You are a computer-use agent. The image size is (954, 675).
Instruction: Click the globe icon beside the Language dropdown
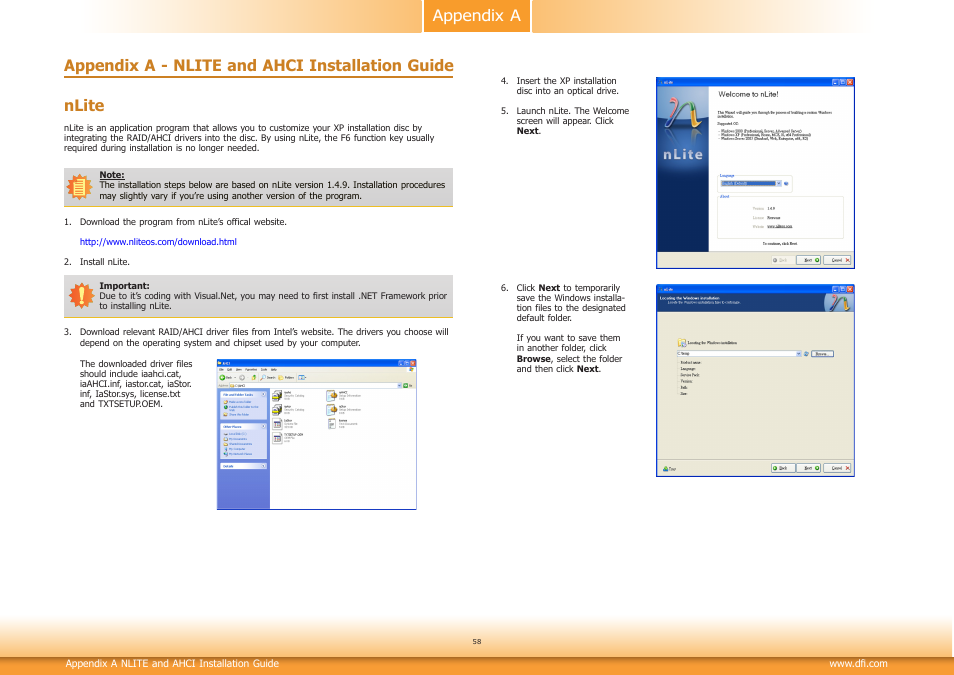point(786,183)
